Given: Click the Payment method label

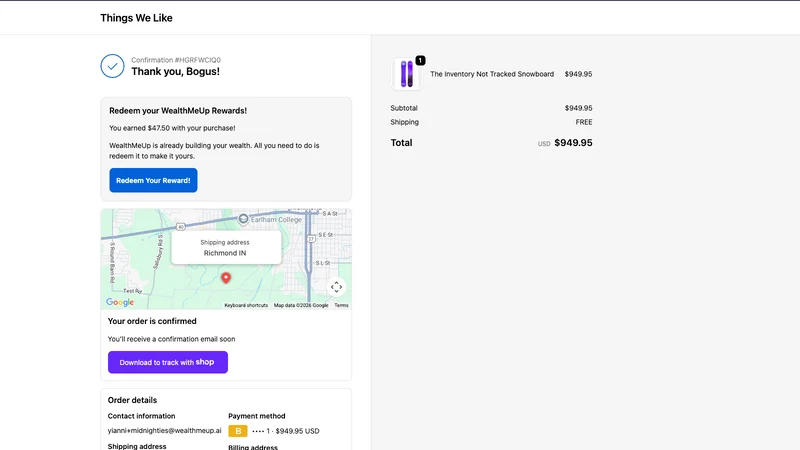Looking at the screenshot, I should tap(257, 416).
